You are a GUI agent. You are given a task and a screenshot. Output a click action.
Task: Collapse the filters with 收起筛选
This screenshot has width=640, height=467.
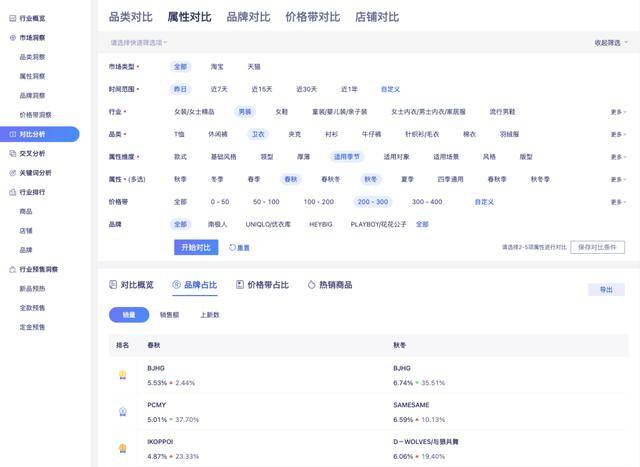610,43
